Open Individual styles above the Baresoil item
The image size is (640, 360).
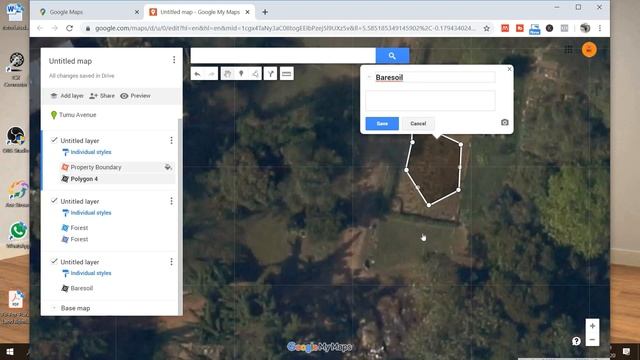tap(91, 273)
